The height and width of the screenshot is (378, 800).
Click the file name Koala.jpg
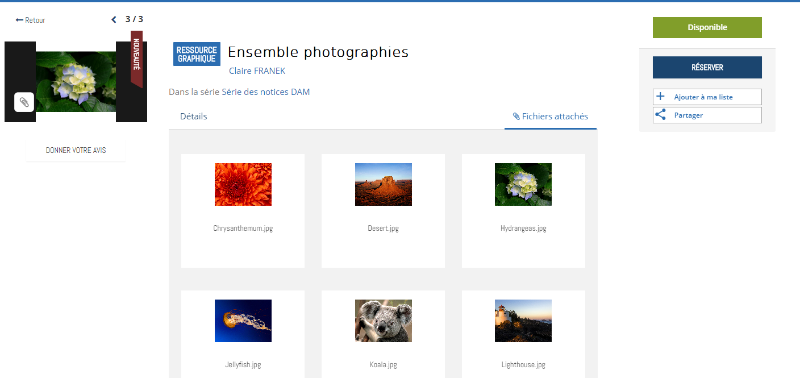click(x=383, y=365)
